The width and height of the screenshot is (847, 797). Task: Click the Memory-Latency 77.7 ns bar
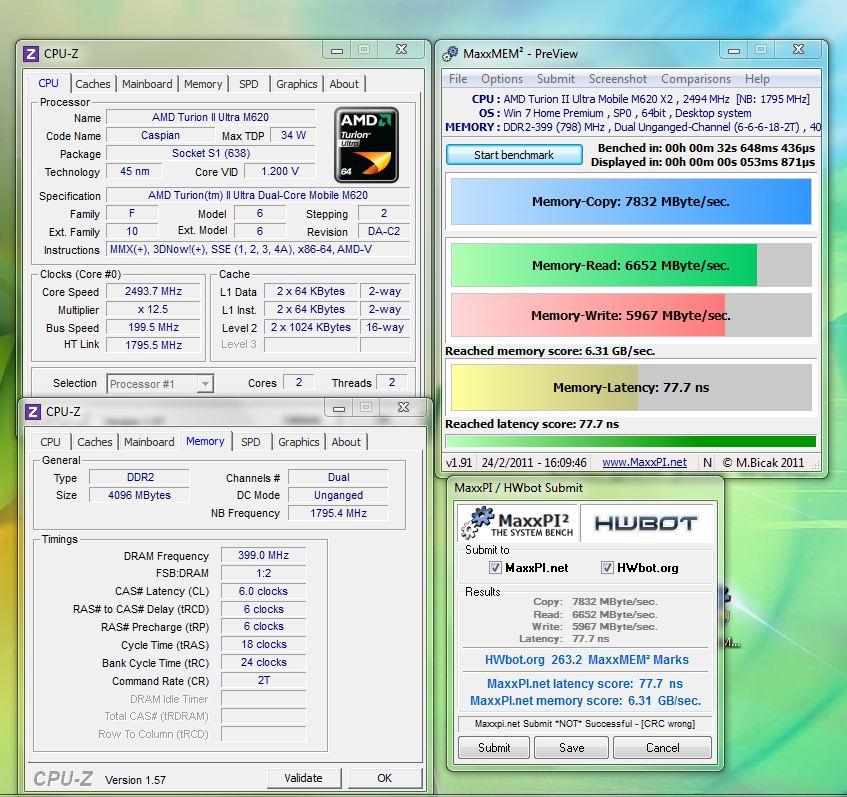[631, 387]
